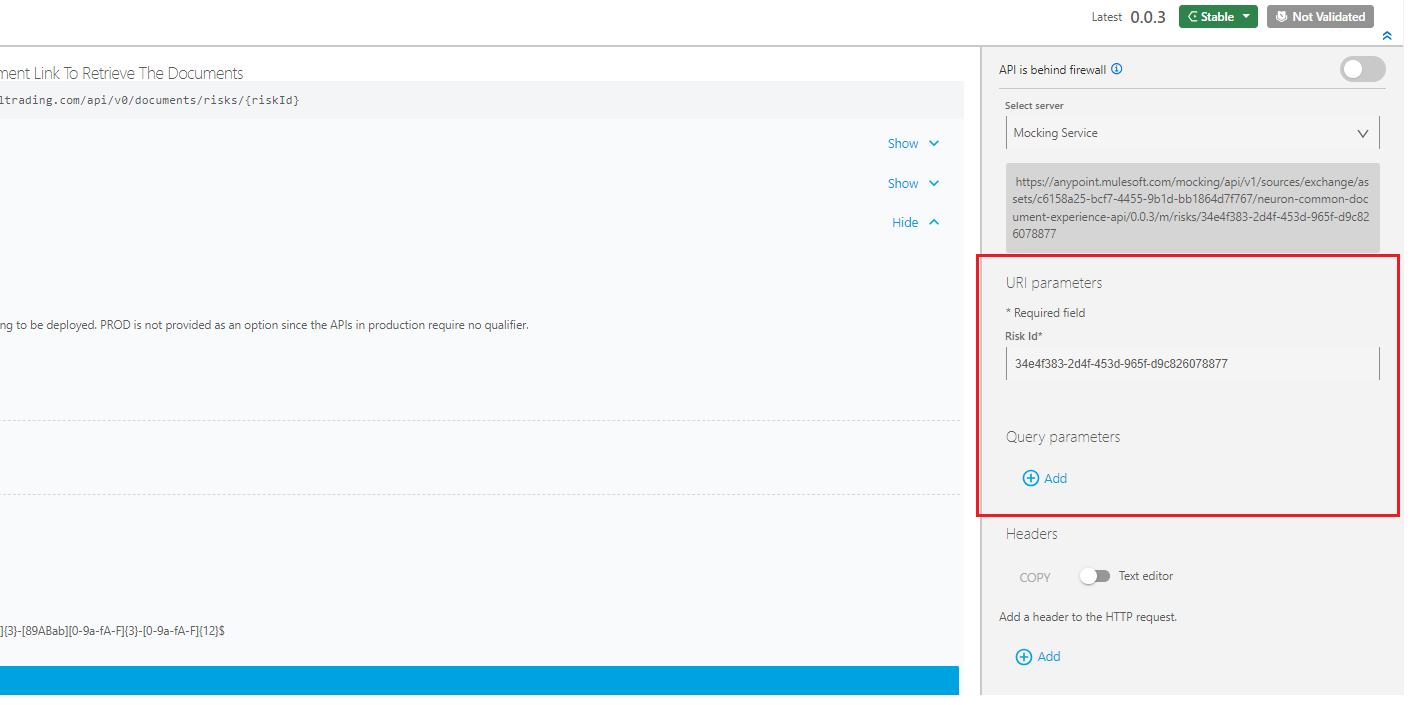The width and height of the screenshot is (1410, 705).
Task: Open the Mocking Service server selector
Action: (x=1180, y=133)
